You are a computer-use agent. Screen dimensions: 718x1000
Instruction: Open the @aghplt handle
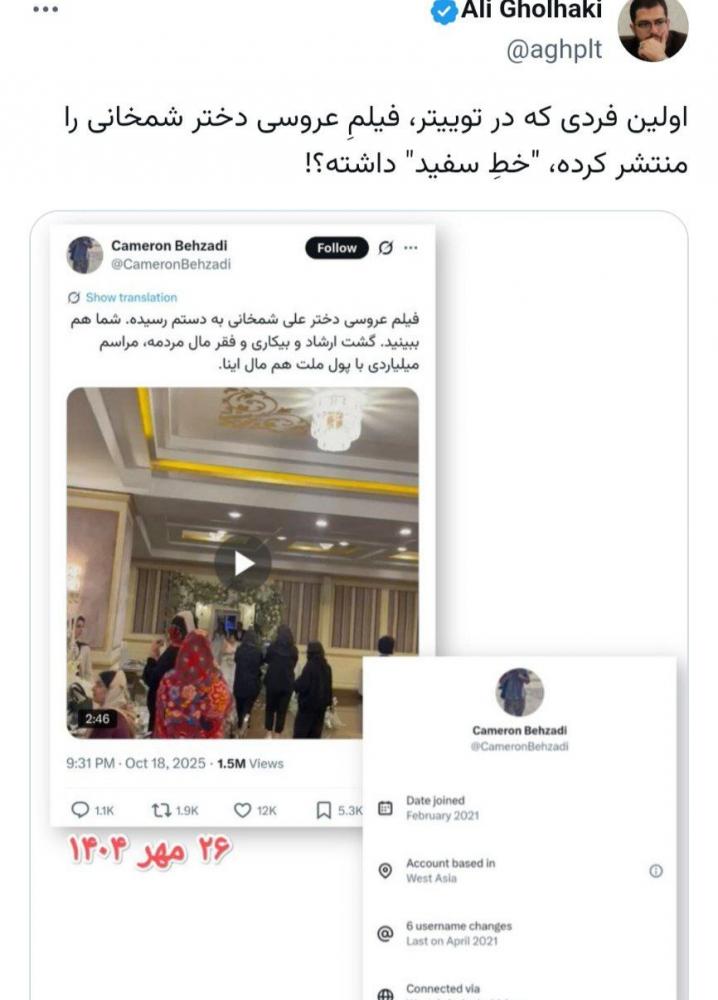point(554,49)
